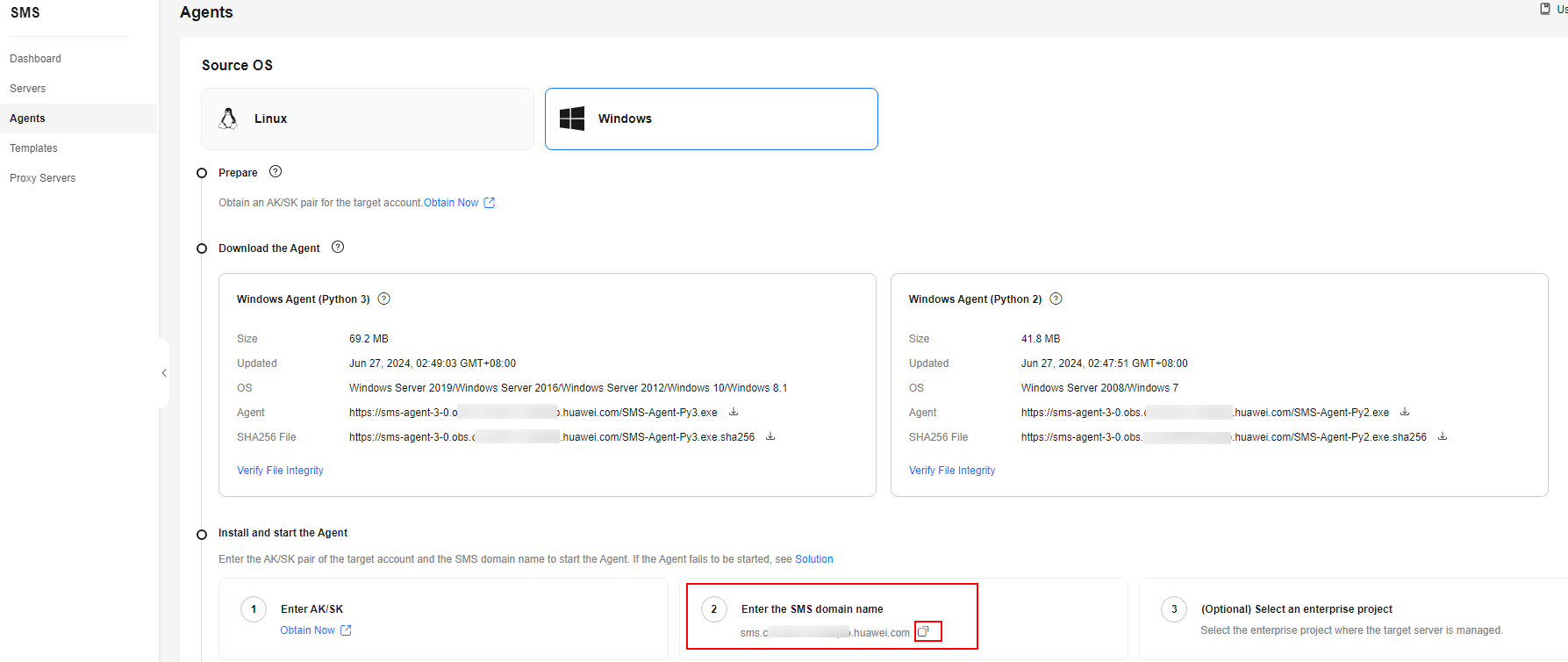Open Servers in the SMS sidebar
The height and width of the screenshot is (662, 1568).
point(28,89)
